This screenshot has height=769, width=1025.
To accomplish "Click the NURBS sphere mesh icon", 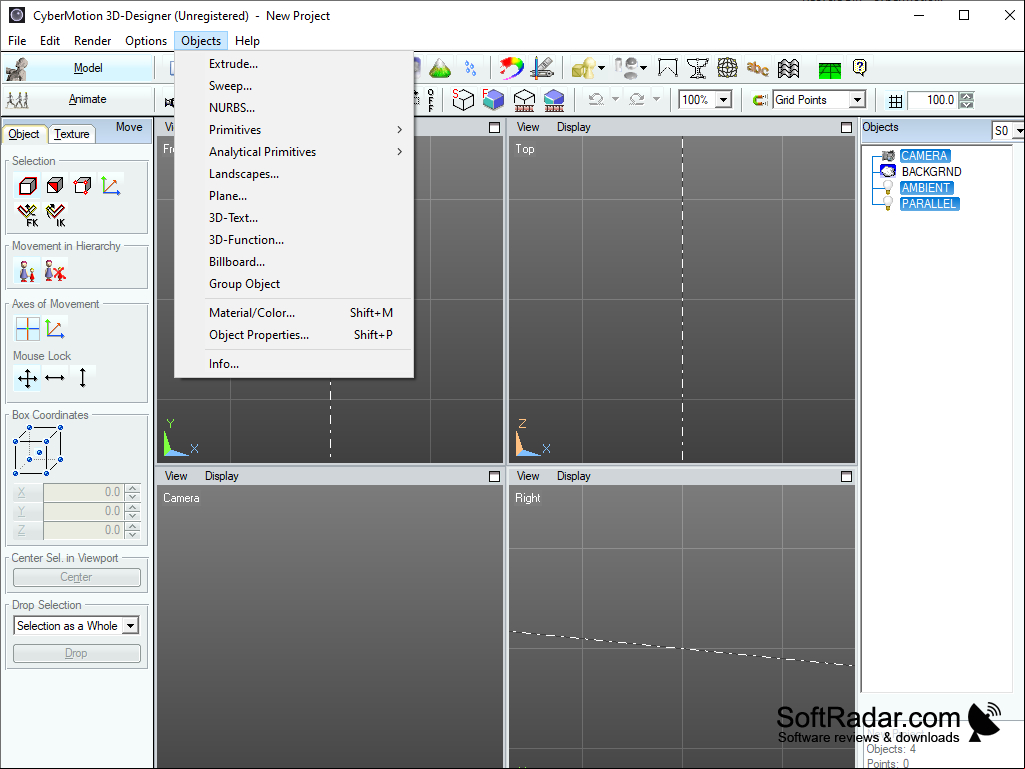I will pyautogui.click(x=727, y=67).
